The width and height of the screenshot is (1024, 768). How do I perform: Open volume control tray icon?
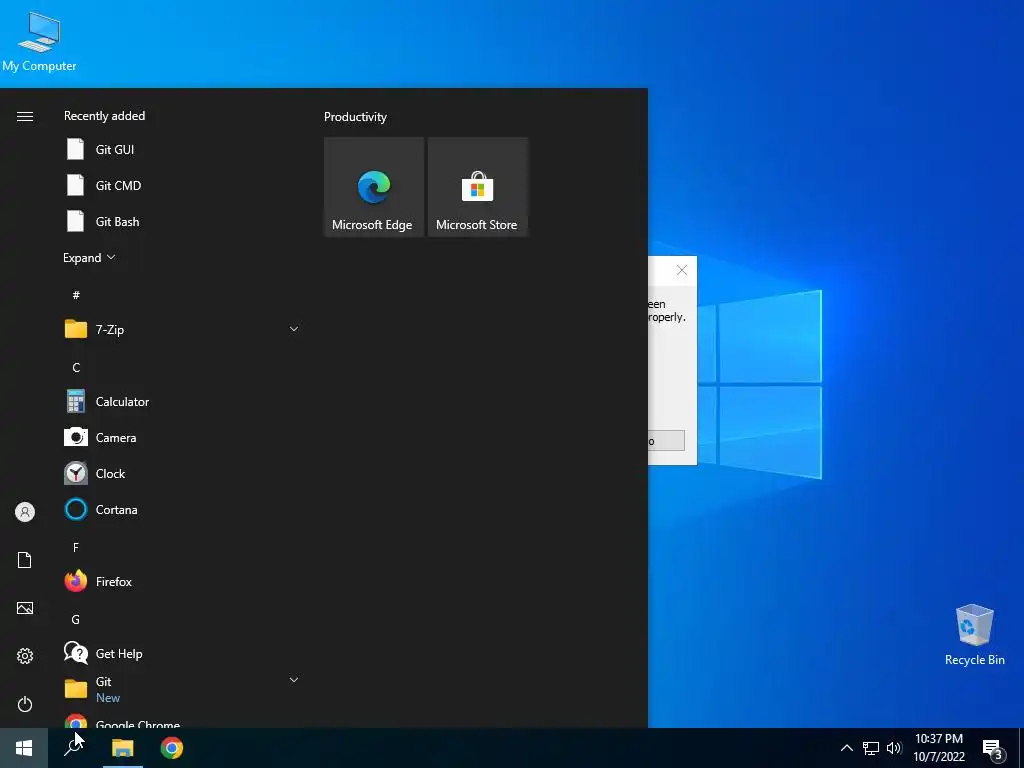tap(894, 748)
